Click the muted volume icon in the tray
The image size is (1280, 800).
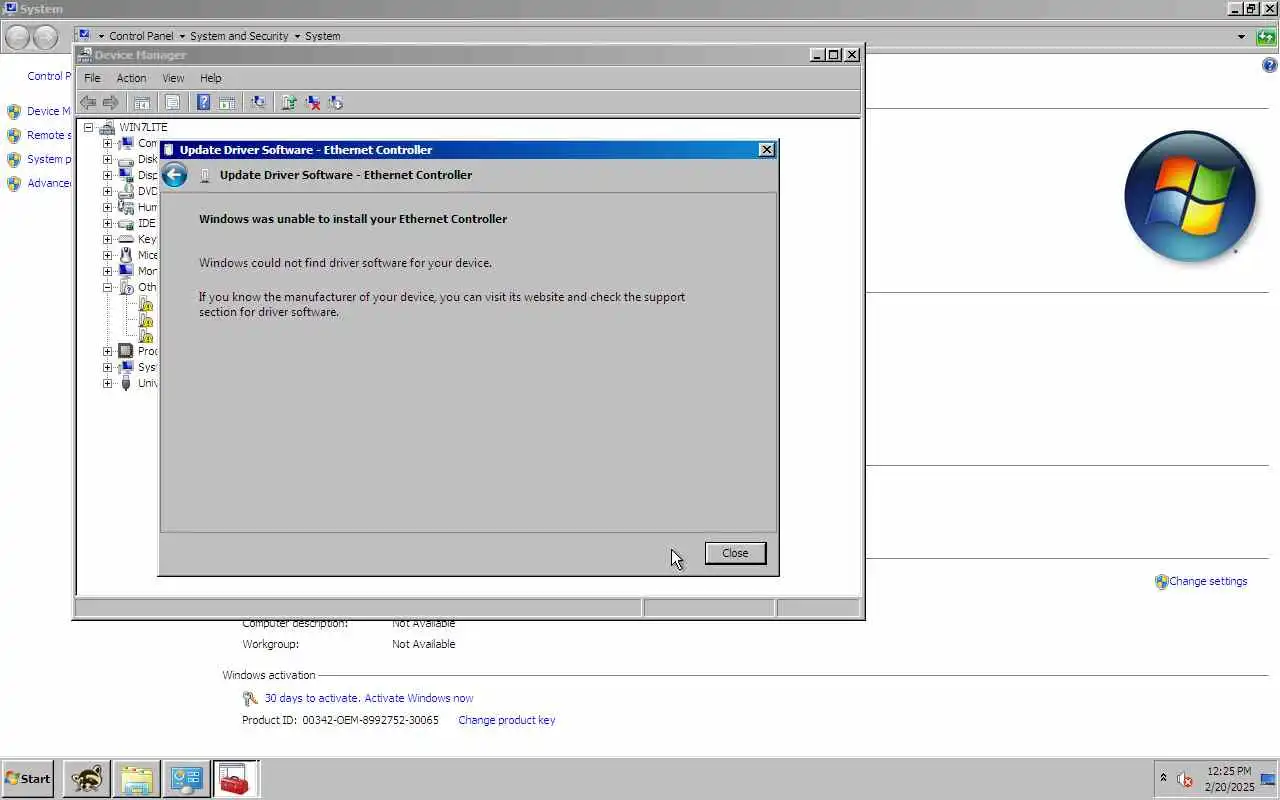1185,779
